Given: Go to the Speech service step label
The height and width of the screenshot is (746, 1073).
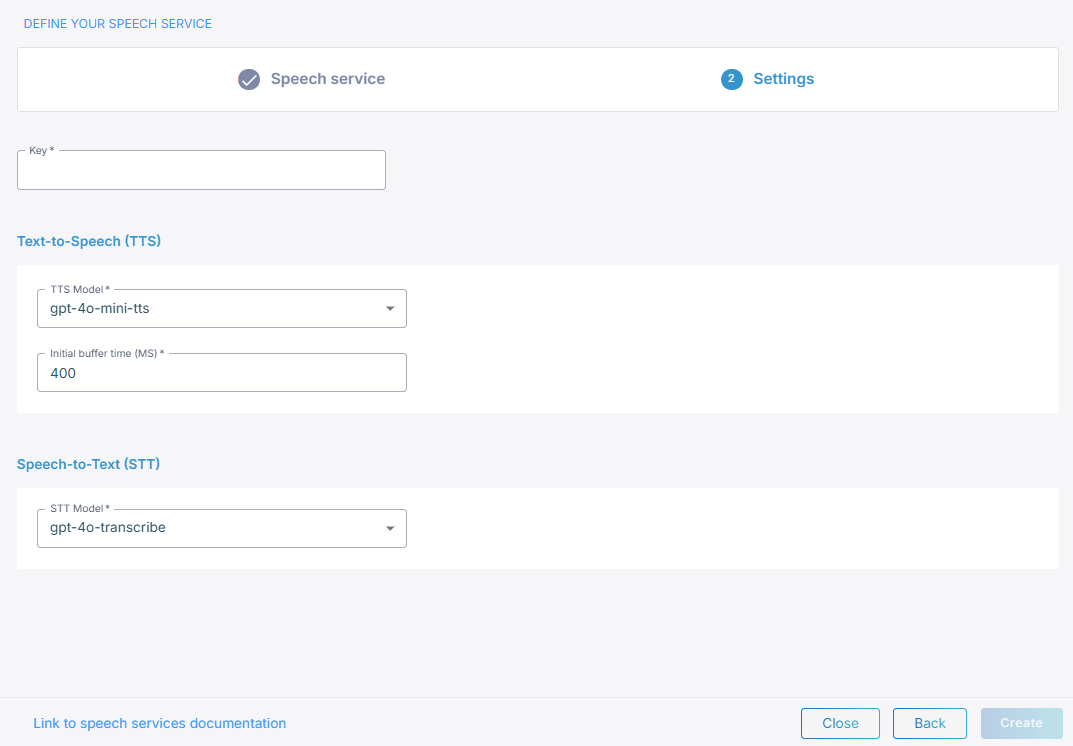Looking at the screenshot, I should pyautogui.click(x=327, y=79).
